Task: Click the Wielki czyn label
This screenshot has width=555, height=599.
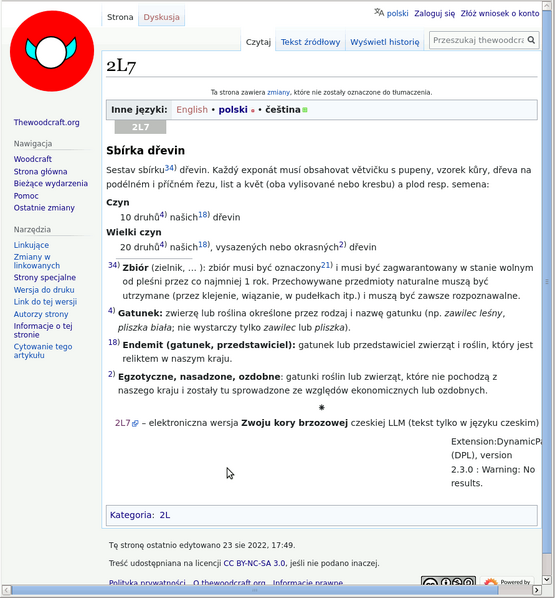Action: 134,232
